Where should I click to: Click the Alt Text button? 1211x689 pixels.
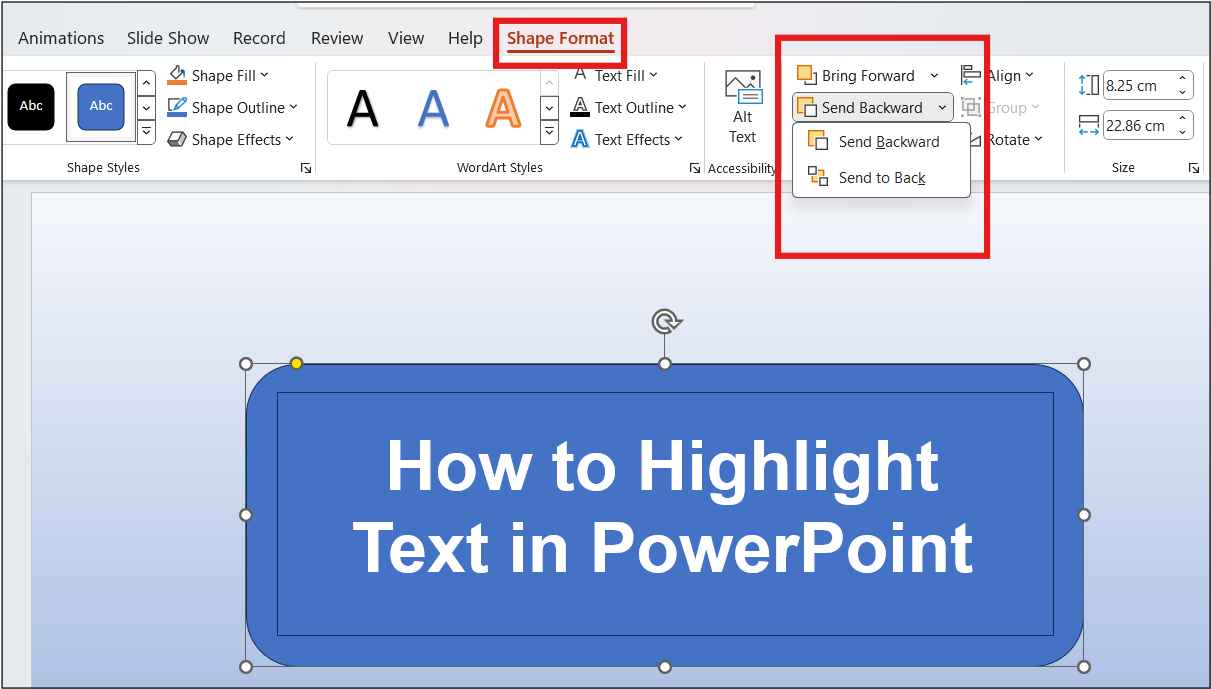[743, 108]
